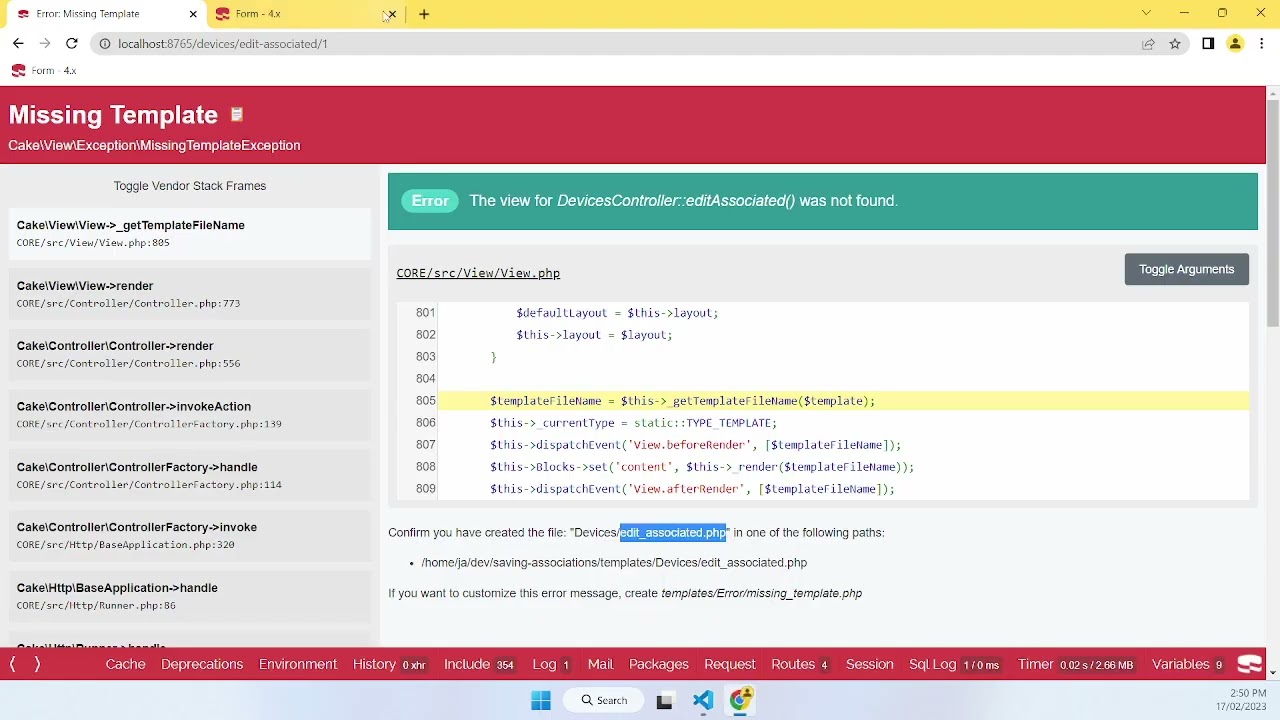Open the DebugKit Sql Log panel
Viewport: 1280px width, 720px height.
[x=954, y=664]
